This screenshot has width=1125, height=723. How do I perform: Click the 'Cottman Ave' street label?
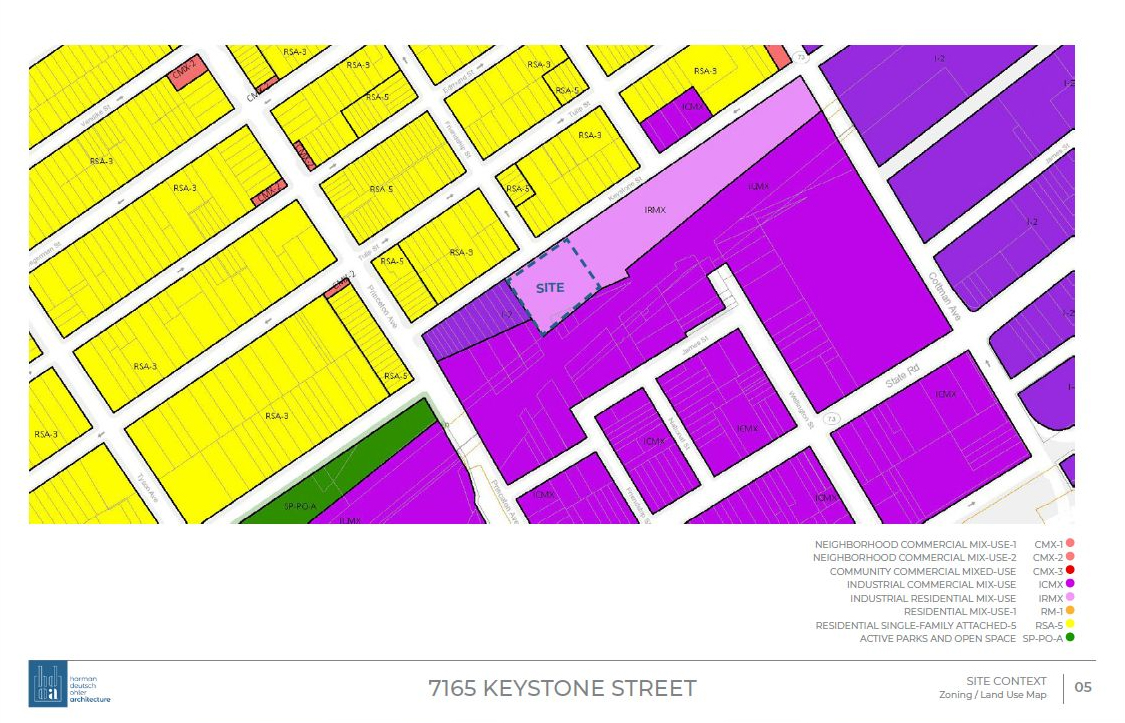tap(944, 296)
